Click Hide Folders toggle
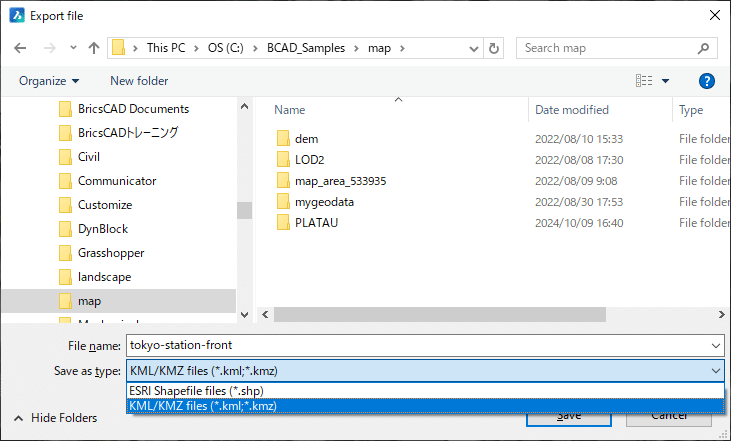The height and width of the screenshot is (441, 731). [55, 418]
